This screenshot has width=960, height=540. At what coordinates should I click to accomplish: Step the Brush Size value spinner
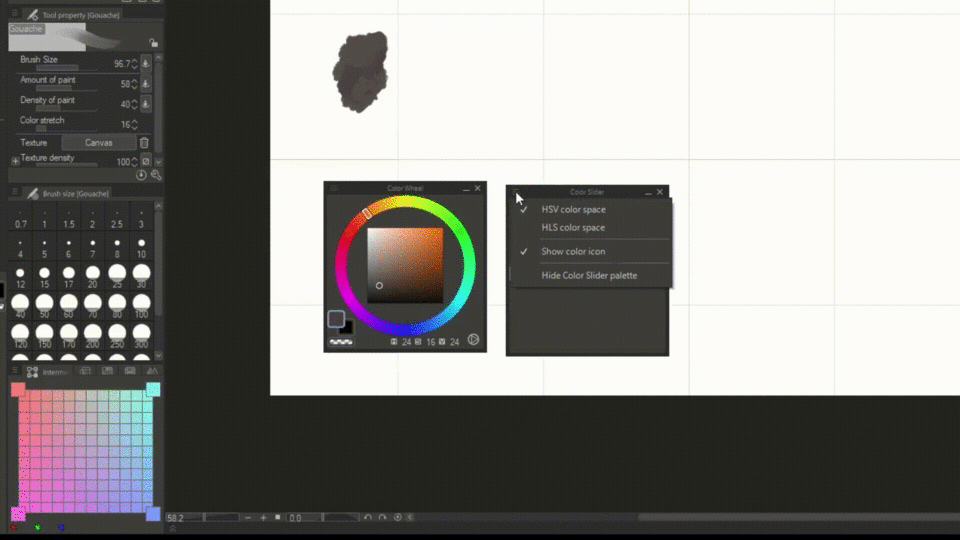[x=135, y=64]
